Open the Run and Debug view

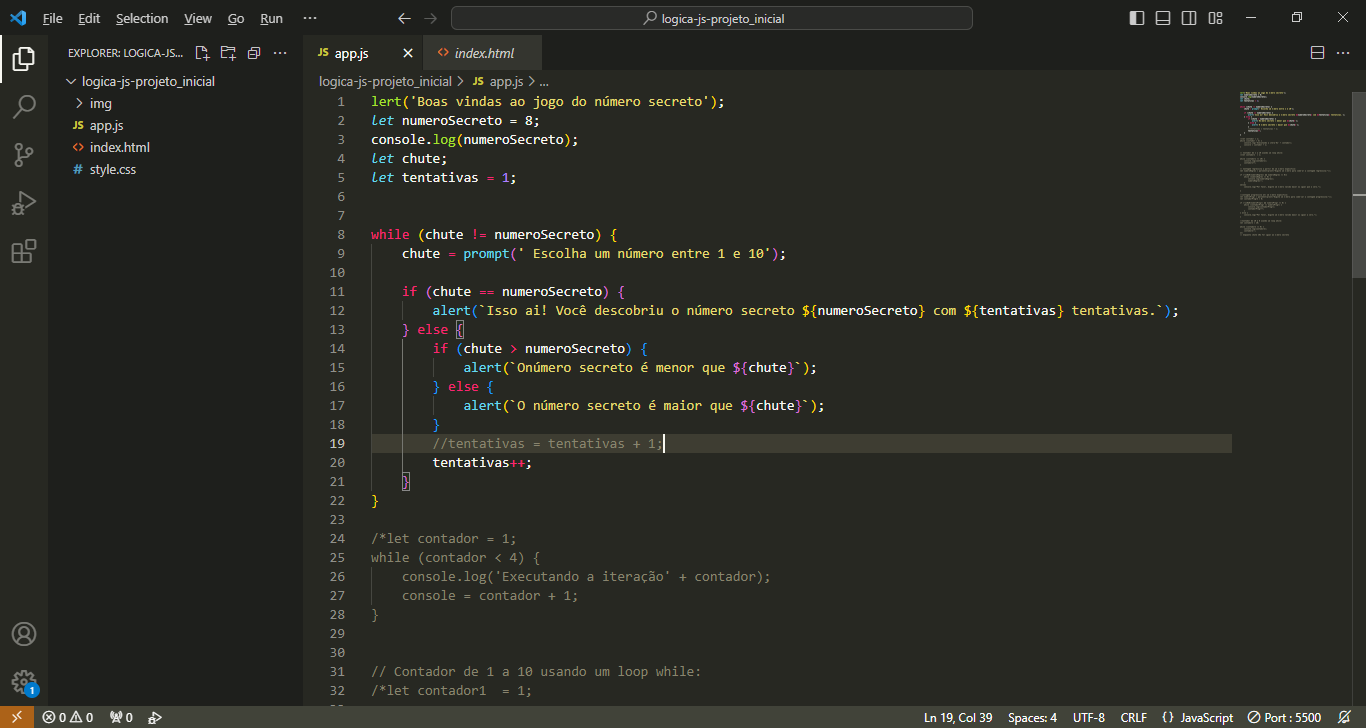(x=24, y=203)
